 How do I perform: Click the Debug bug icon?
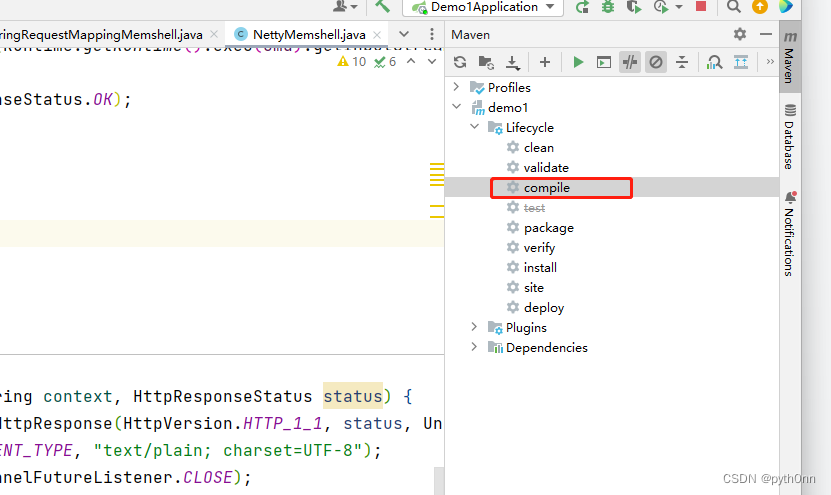[x=608, y=7]
